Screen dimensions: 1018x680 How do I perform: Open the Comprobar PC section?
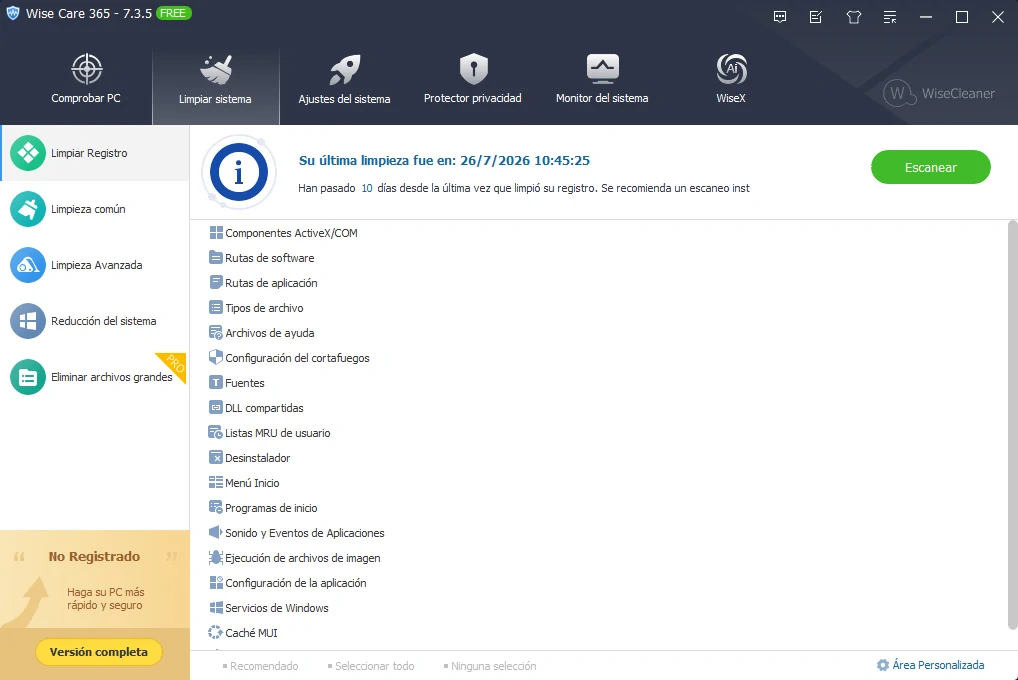[x=86, y=79]
